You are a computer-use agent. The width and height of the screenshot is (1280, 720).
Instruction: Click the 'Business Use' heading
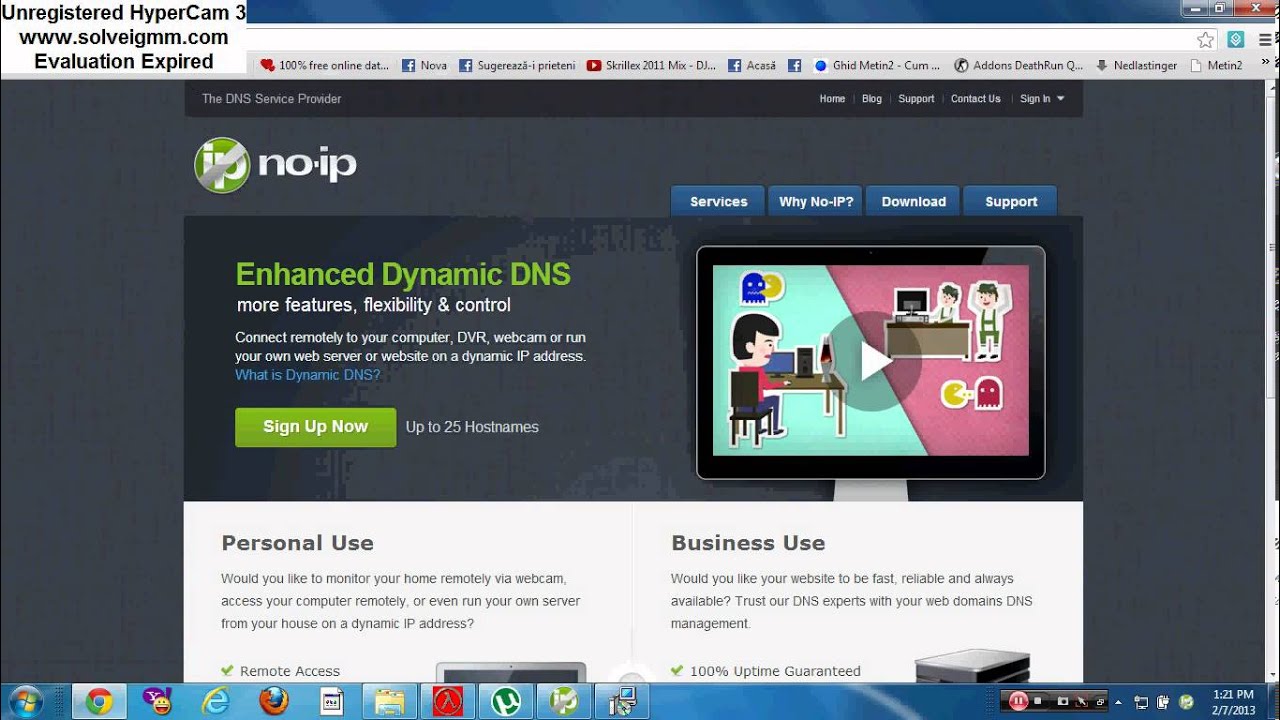point(748,543)
